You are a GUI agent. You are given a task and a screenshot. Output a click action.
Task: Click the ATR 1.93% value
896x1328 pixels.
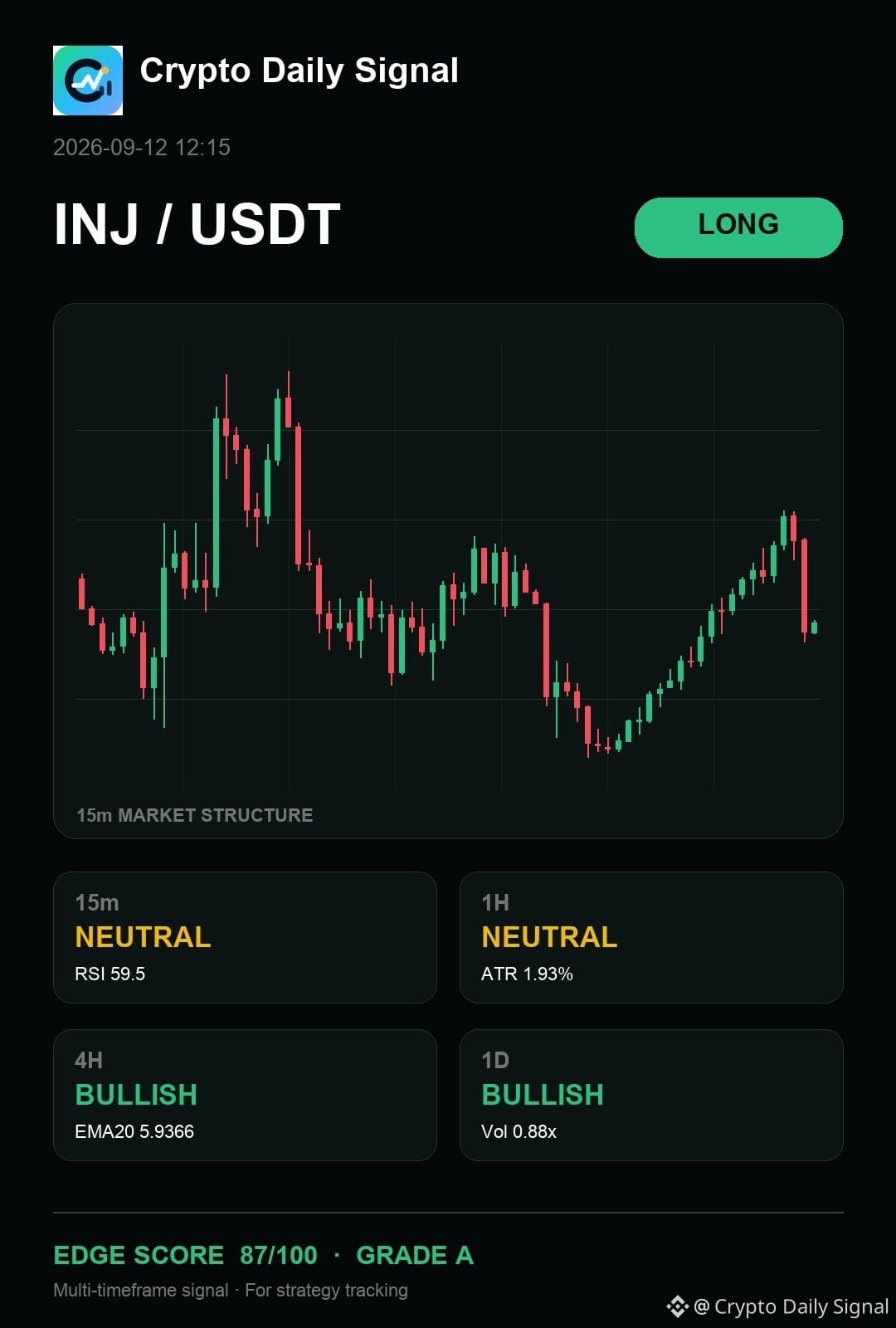[x=527, y=974]
